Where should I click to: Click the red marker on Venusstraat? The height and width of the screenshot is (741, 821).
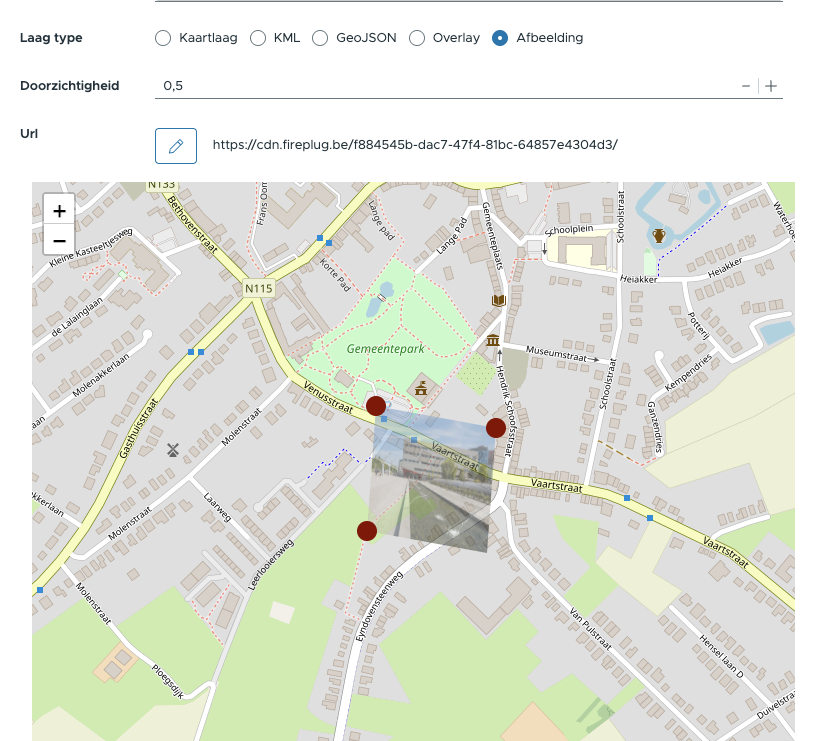point(376,405)
